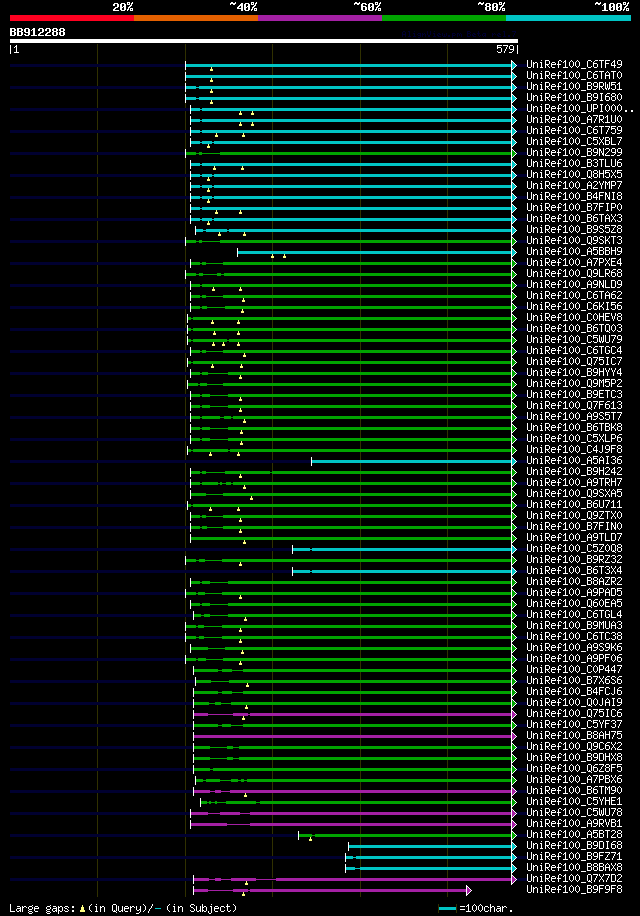This screenshot has width=640, height=916.
Task: Open hit UniRef100_A5AI36
Action: tap(574, 460)
